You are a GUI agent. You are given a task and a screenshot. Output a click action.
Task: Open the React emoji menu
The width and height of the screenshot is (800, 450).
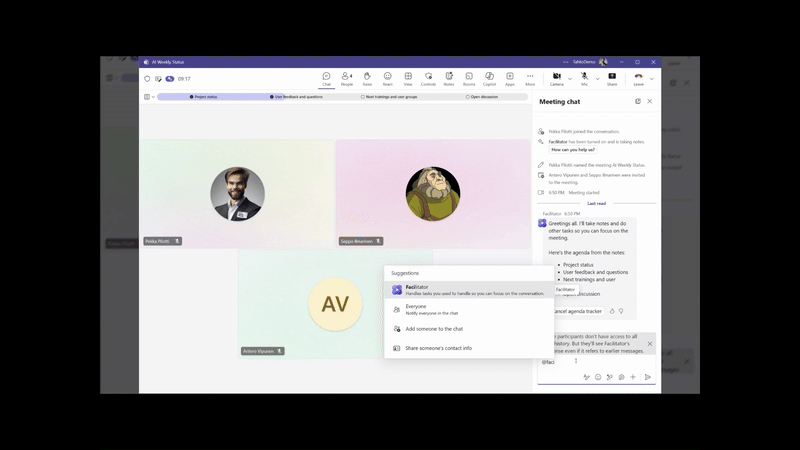[x=388, y=78]
